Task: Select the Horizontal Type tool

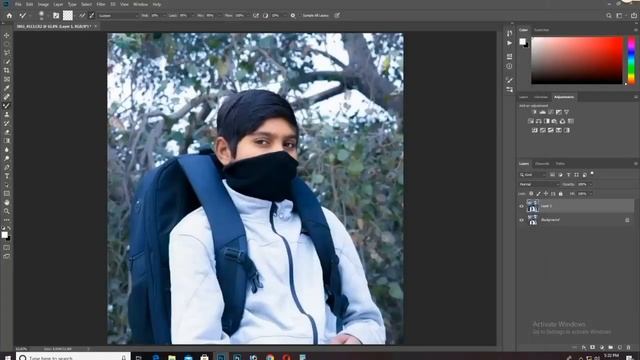Action: pos(7,176)
